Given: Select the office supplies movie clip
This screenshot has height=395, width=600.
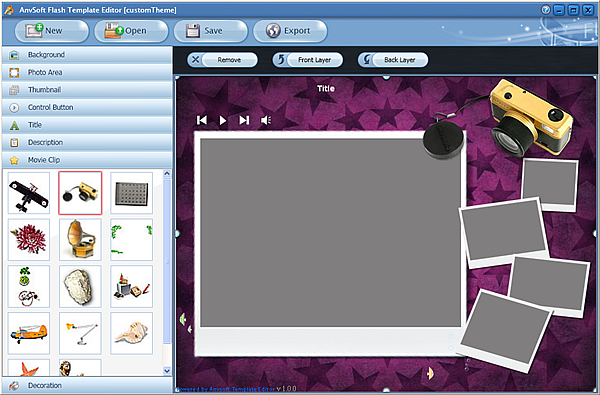Looking at the screenshot, I should [131, 286].
